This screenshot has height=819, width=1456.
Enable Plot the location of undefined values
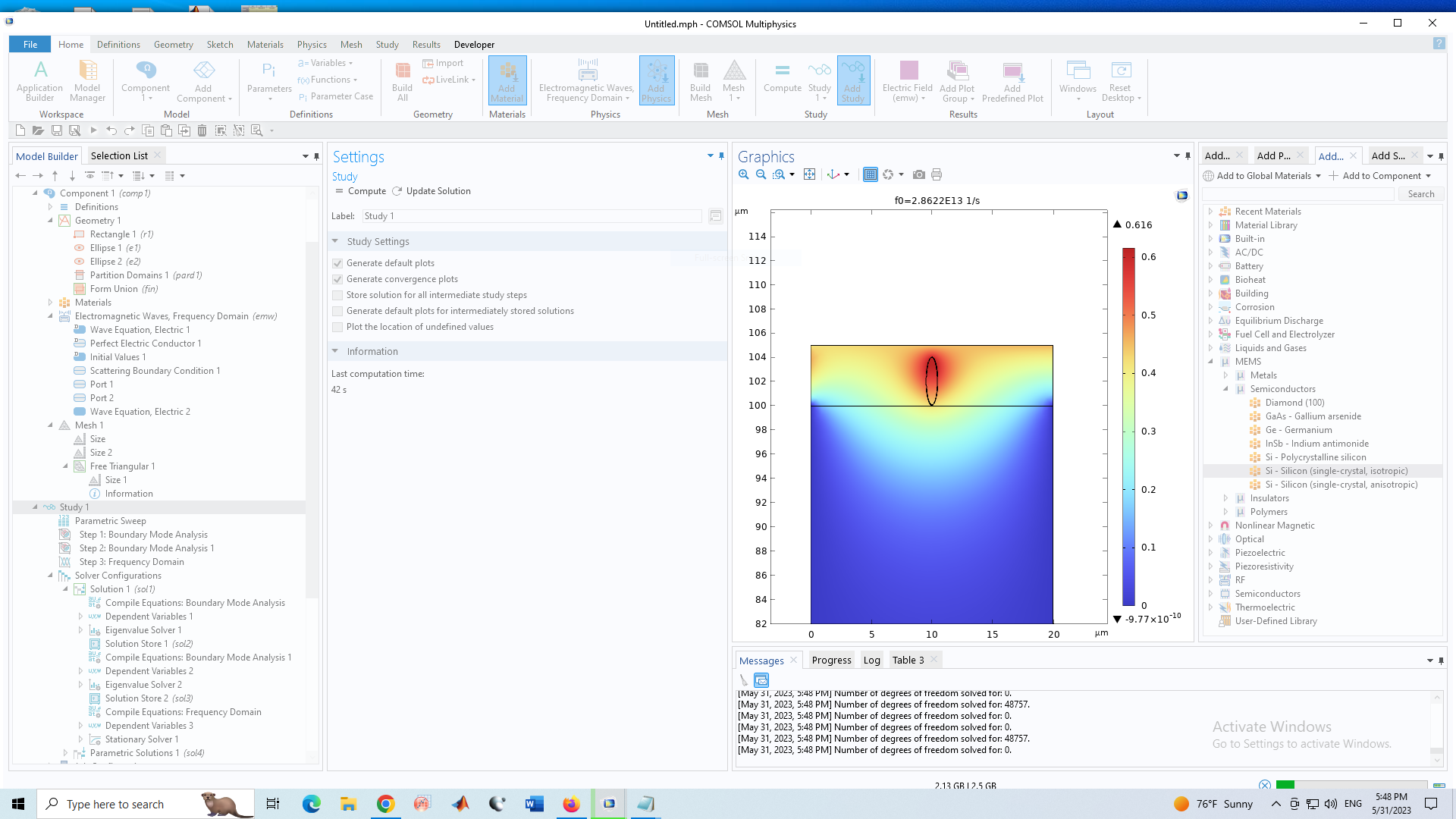click(x=337, y=327)
